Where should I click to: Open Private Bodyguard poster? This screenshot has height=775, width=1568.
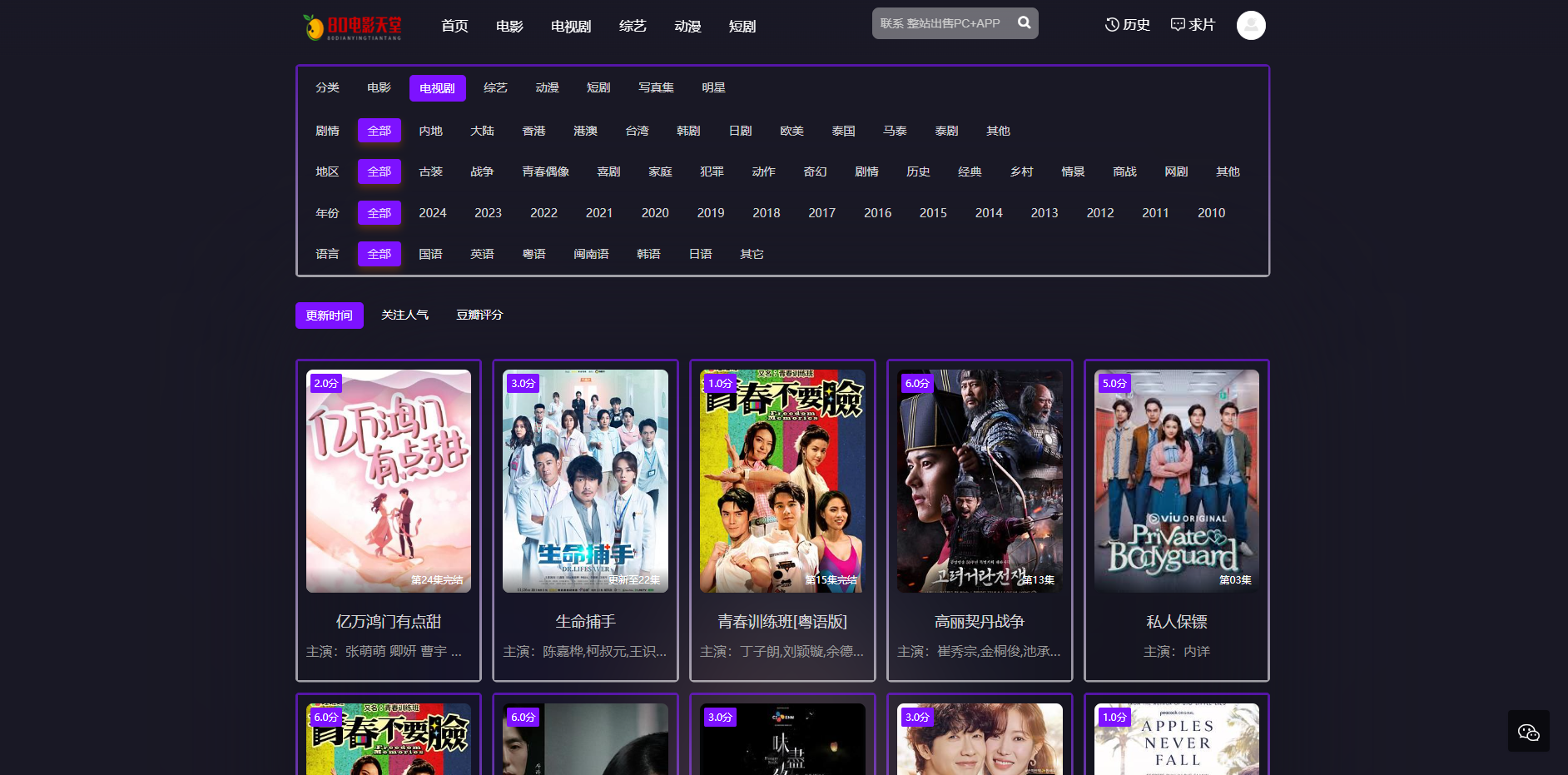coord(1177,481)
